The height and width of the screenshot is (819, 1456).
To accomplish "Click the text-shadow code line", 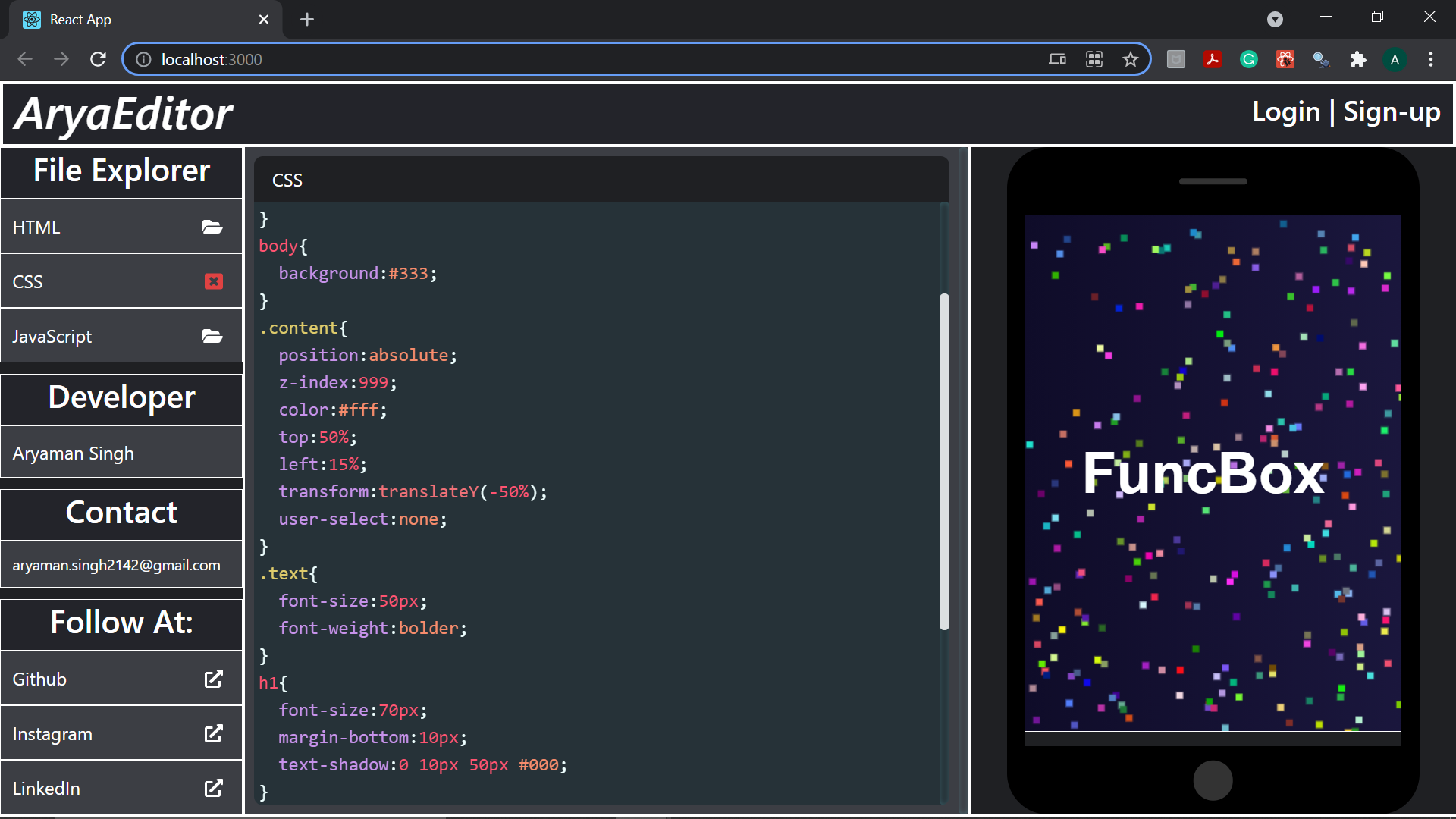I will (x=422, y=764).
